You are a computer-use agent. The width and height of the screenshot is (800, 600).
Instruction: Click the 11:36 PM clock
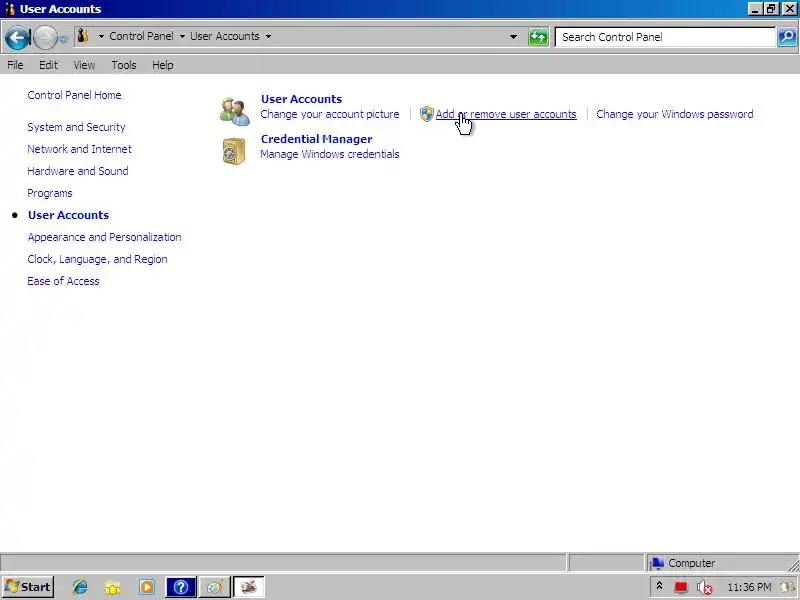[x=749, y=587]
